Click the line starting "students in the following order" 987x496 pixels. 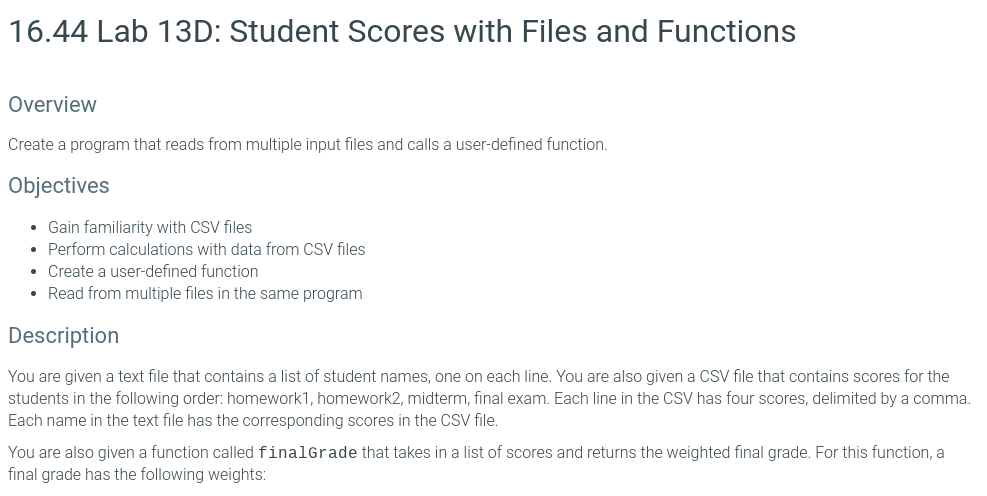pos(490,398)
